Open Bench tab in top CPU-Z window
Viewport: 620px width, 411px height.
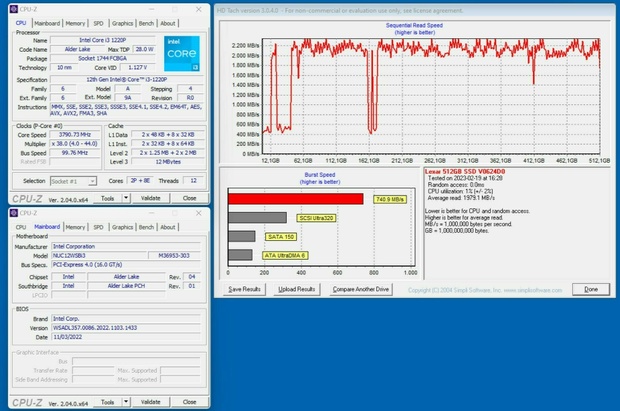(x=146, y=23)
